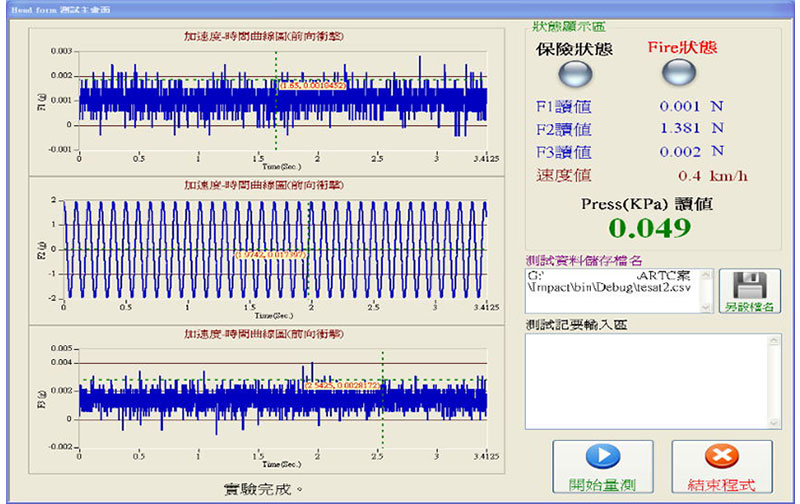Click the 開始量測 button label
This screenshot has height=504, width=800.
602,484
